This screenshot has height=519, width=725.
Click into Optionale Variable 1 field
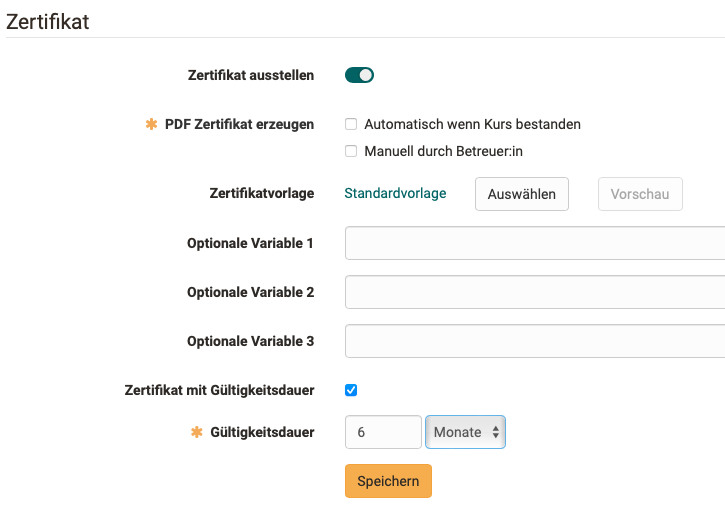click(x=535, y=243)
